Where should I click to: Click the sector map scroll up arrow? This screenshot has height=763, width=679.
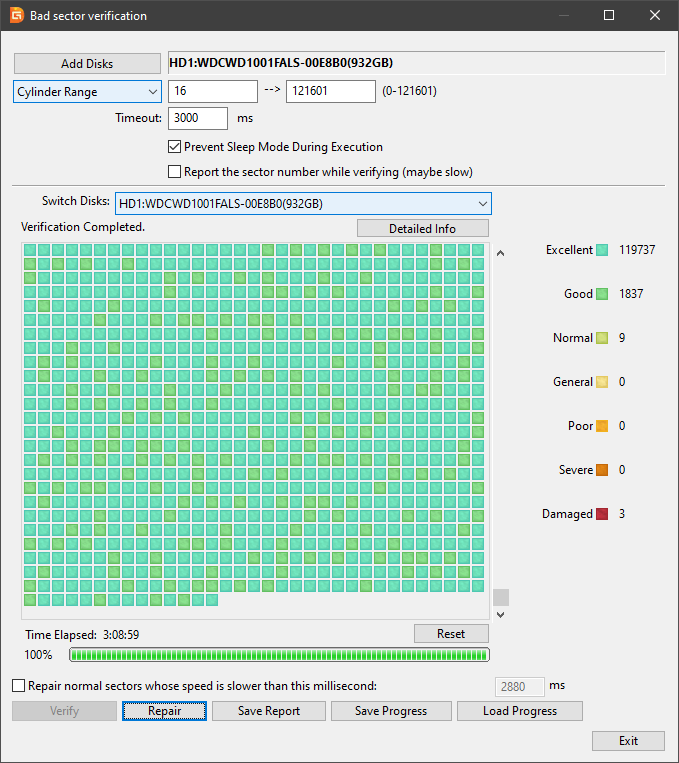pos(500,253)
